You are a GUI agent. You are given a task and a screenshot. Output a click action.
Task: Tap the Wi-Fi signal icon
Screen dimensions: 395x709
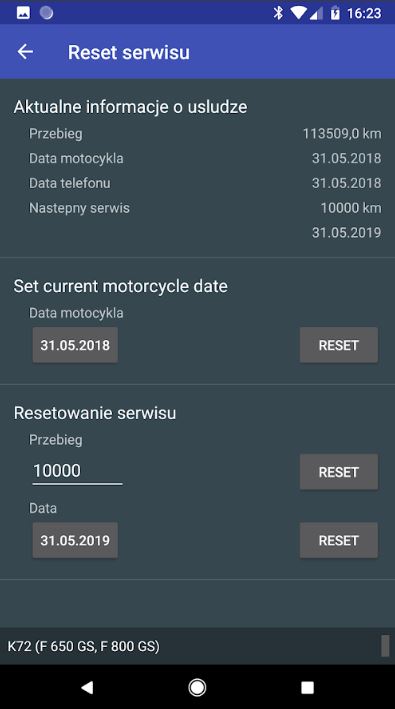coord(298,13)
